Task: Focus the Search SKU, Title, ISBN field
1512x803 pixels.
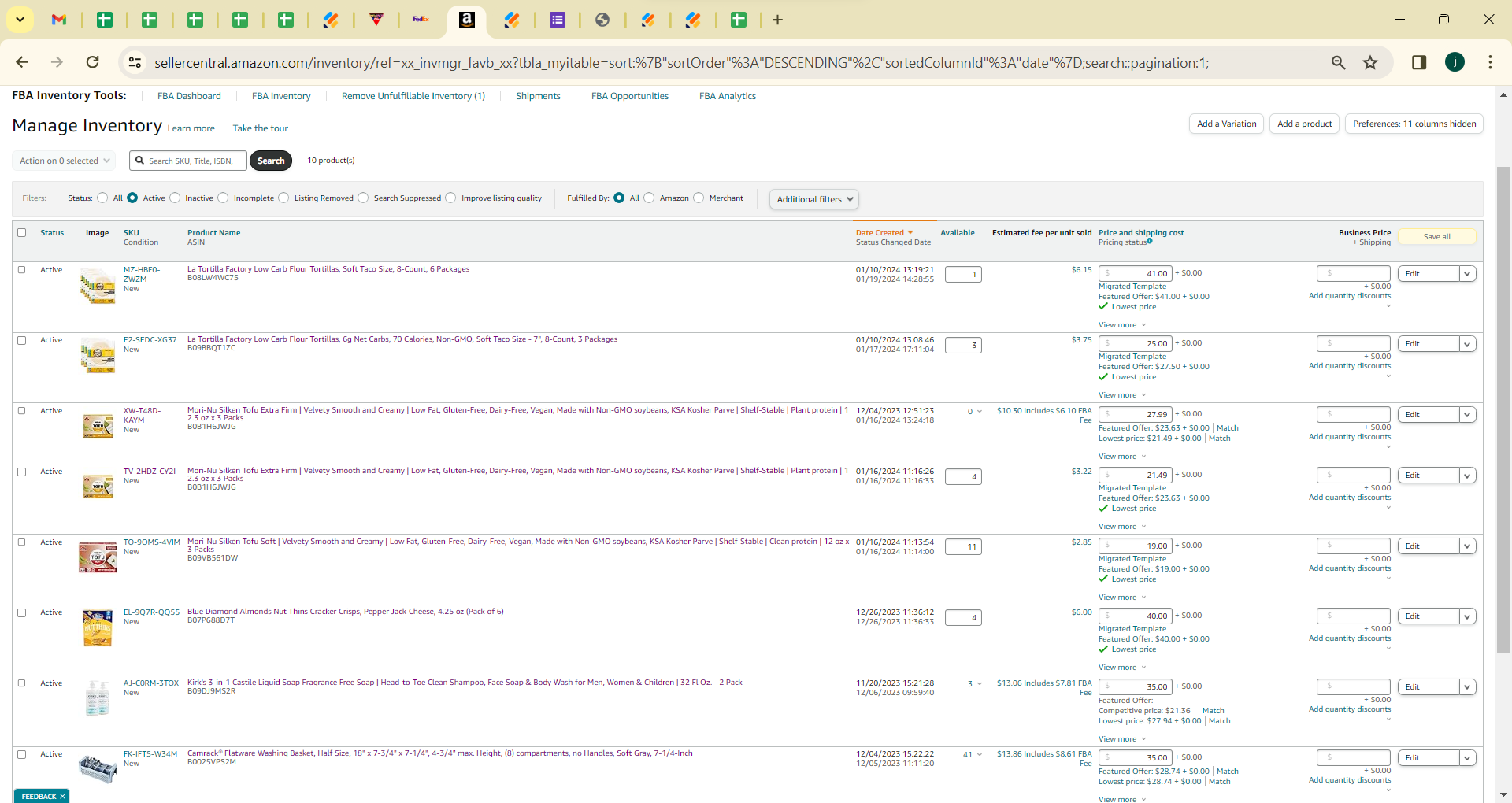Action: click(188, 161)
